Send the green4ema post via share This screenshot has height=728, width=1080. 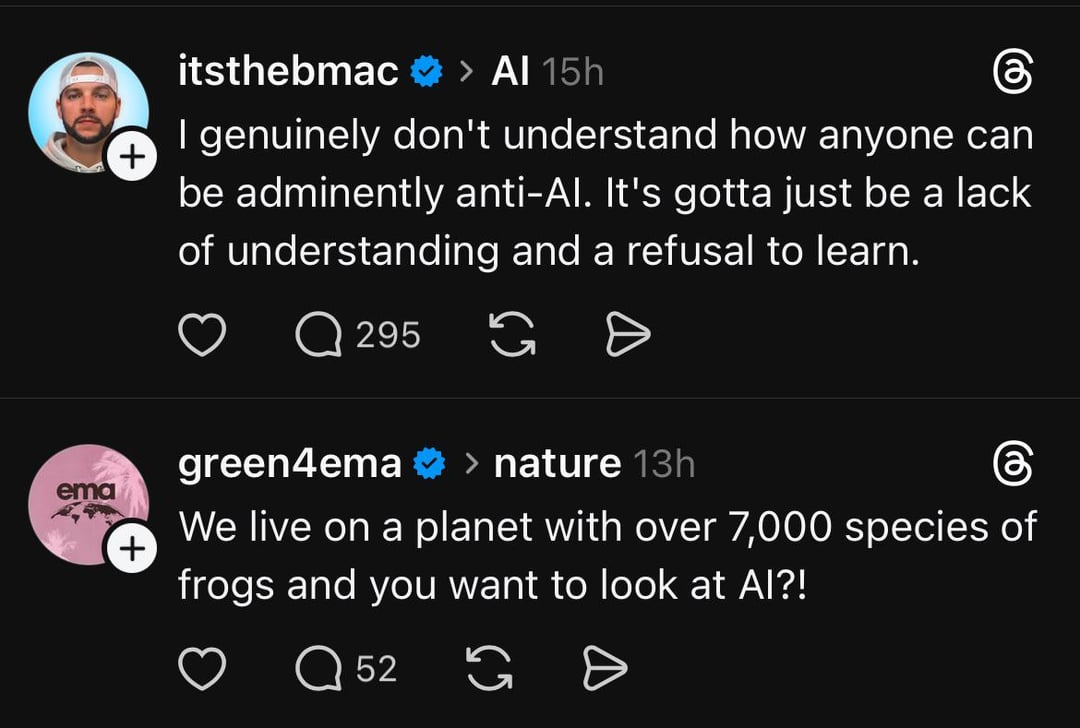605,669
